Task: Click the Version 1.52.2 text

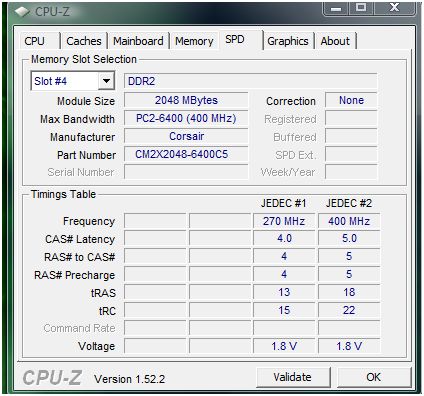Action: click(x=129, y=379)
